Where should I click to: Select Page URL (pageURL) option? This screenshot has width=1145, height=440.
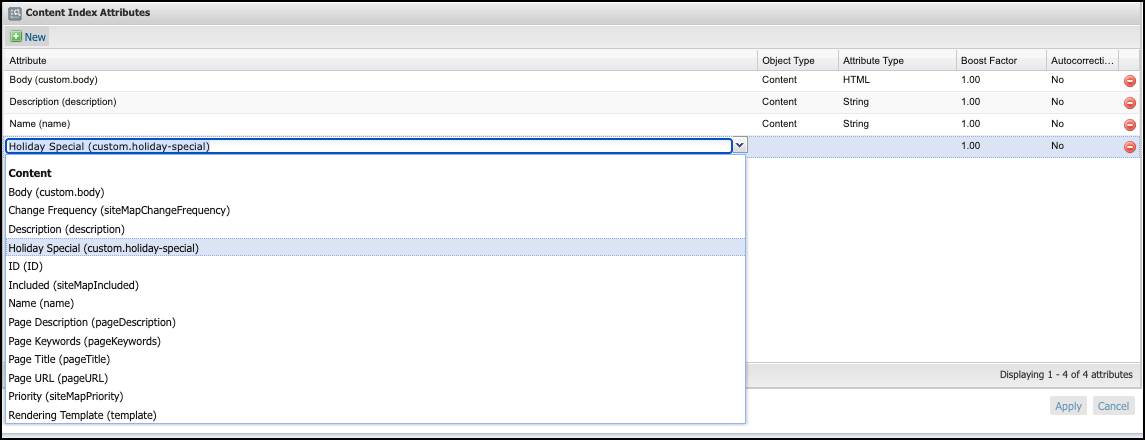tap(375, 378)
